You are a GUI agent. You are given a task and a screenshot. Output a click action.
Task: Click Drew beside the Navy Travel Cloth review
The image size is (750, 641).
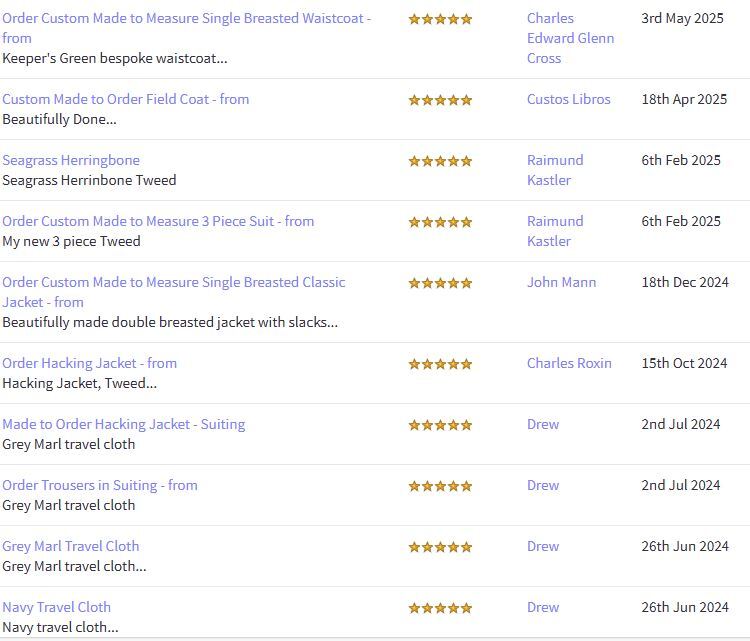[x=543, y=607]
